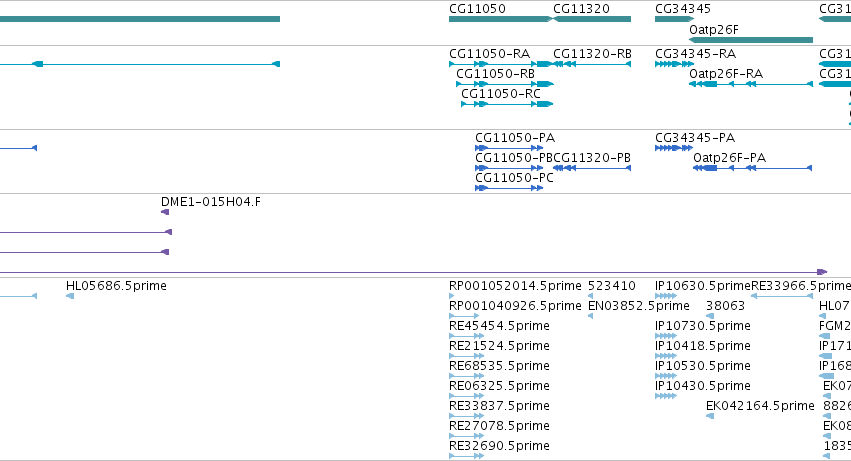Click the CG11320-RB transcript label
Image resolution: width=851 pixels, height=461 pixels.
[x=592, y=54]
